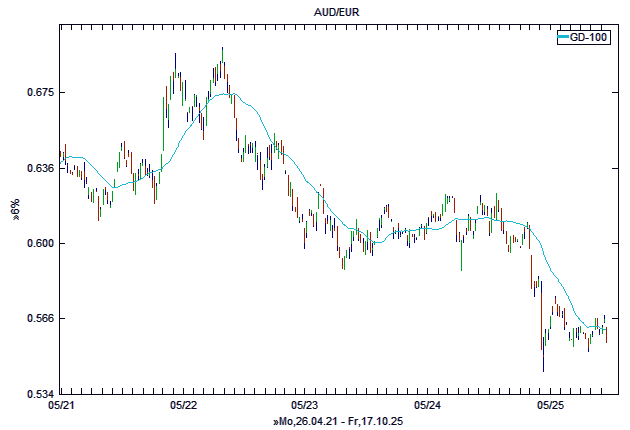Jump to the 05/22 date axis label

[183, 406]
